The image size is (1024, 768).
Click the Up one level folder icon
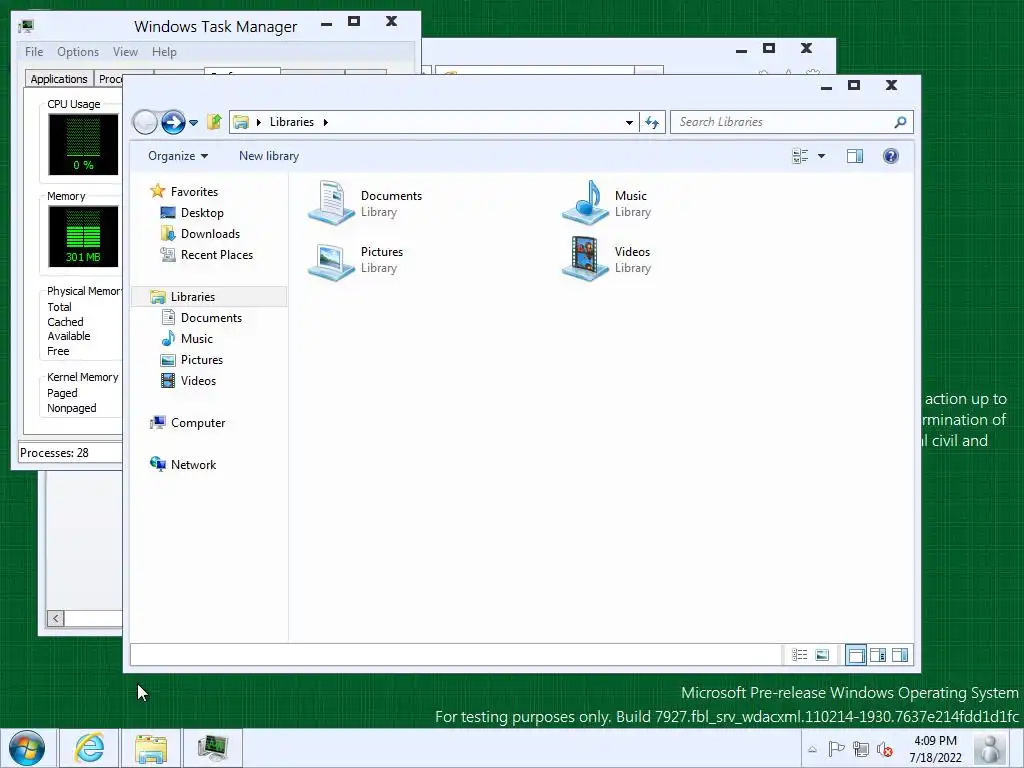pos(214,121)
